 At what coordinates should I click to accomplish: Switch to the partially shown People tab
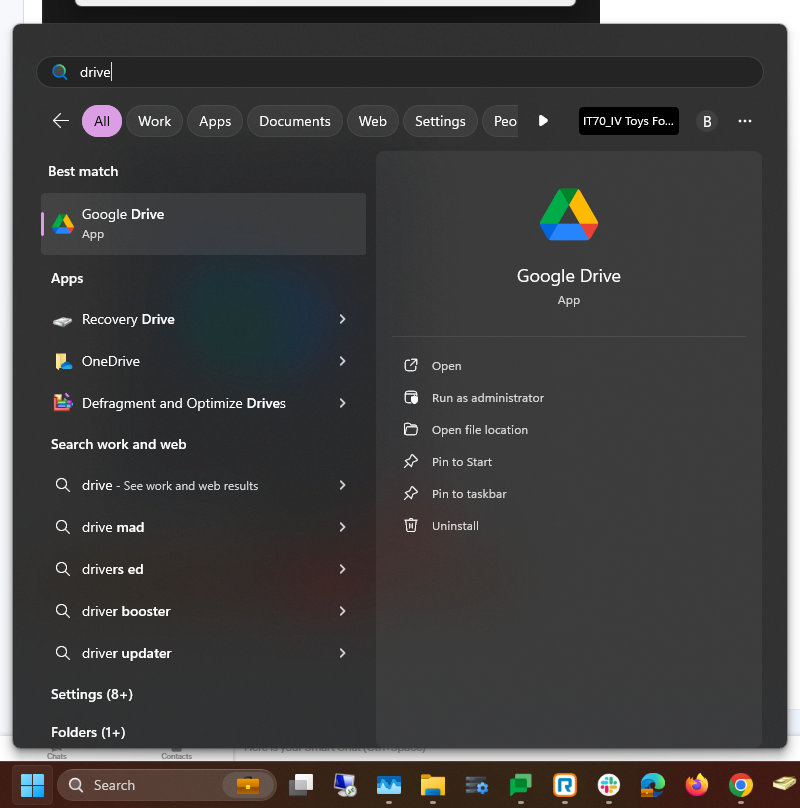[x=501, y=121]
